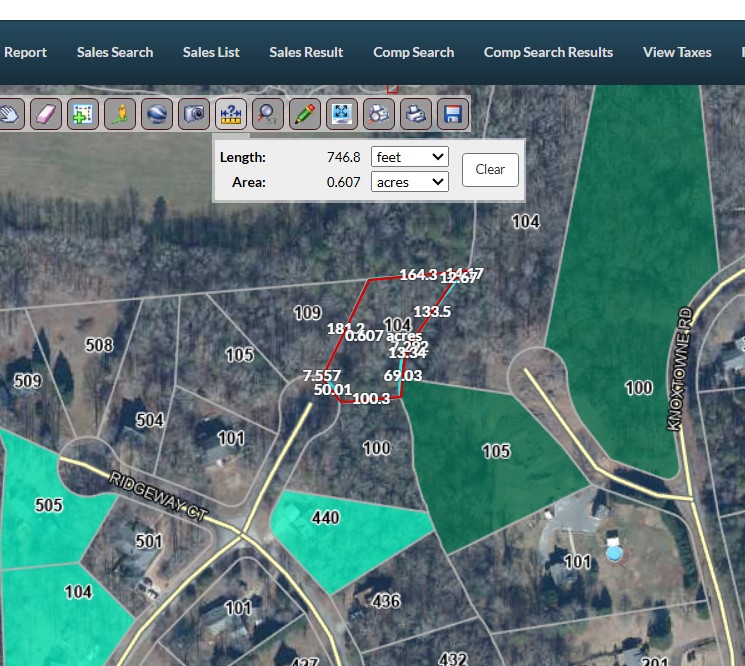Select the Eraser tool
Screen dimensions: 745x666
(x=46, y=114)
